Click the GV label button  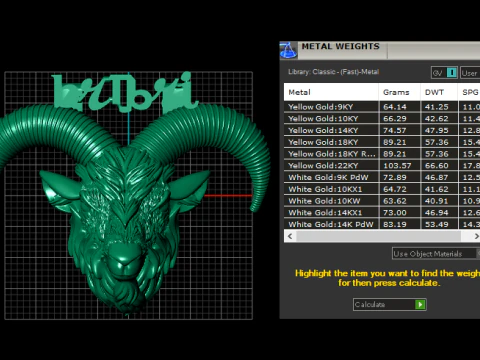438,72
